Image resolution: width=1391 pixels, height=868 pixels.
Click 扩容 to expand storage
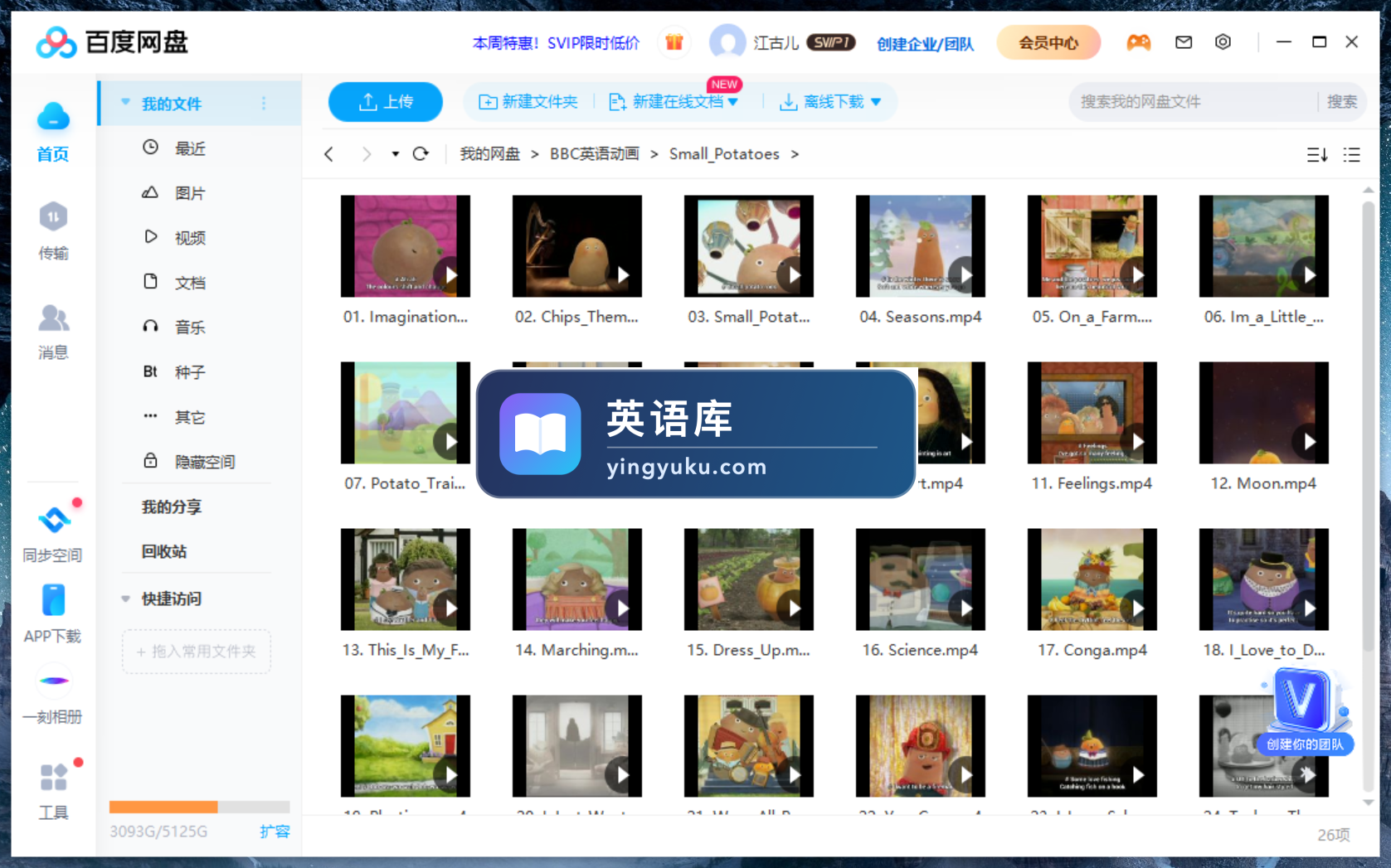[274, 831]
